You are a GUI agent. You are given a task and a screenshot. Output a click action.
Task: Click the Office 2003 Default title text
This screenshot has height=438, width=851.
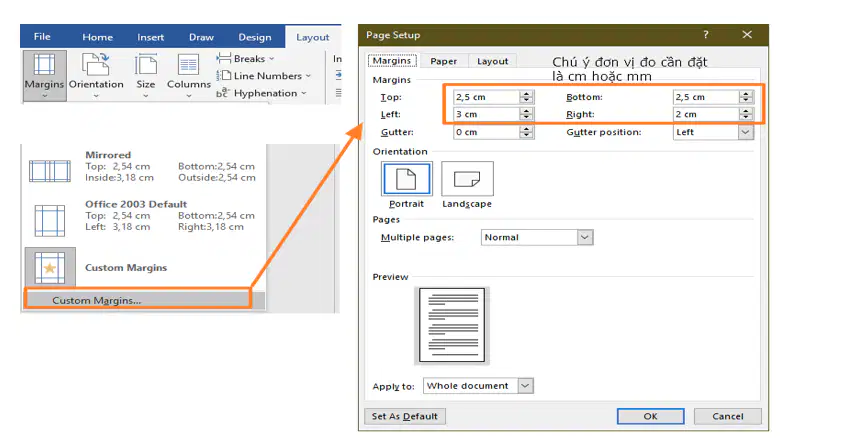[136, 204]
